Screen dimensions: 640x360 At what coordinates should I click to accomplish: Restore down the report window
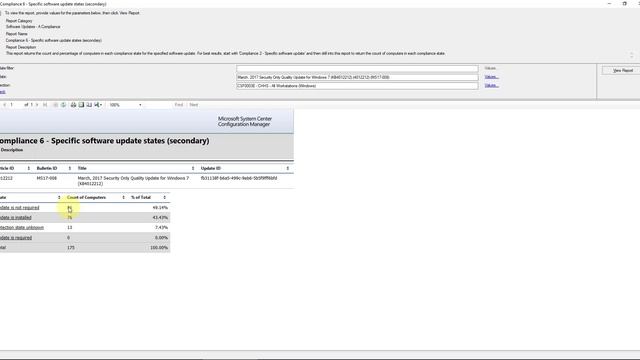(x=624, y=3)
